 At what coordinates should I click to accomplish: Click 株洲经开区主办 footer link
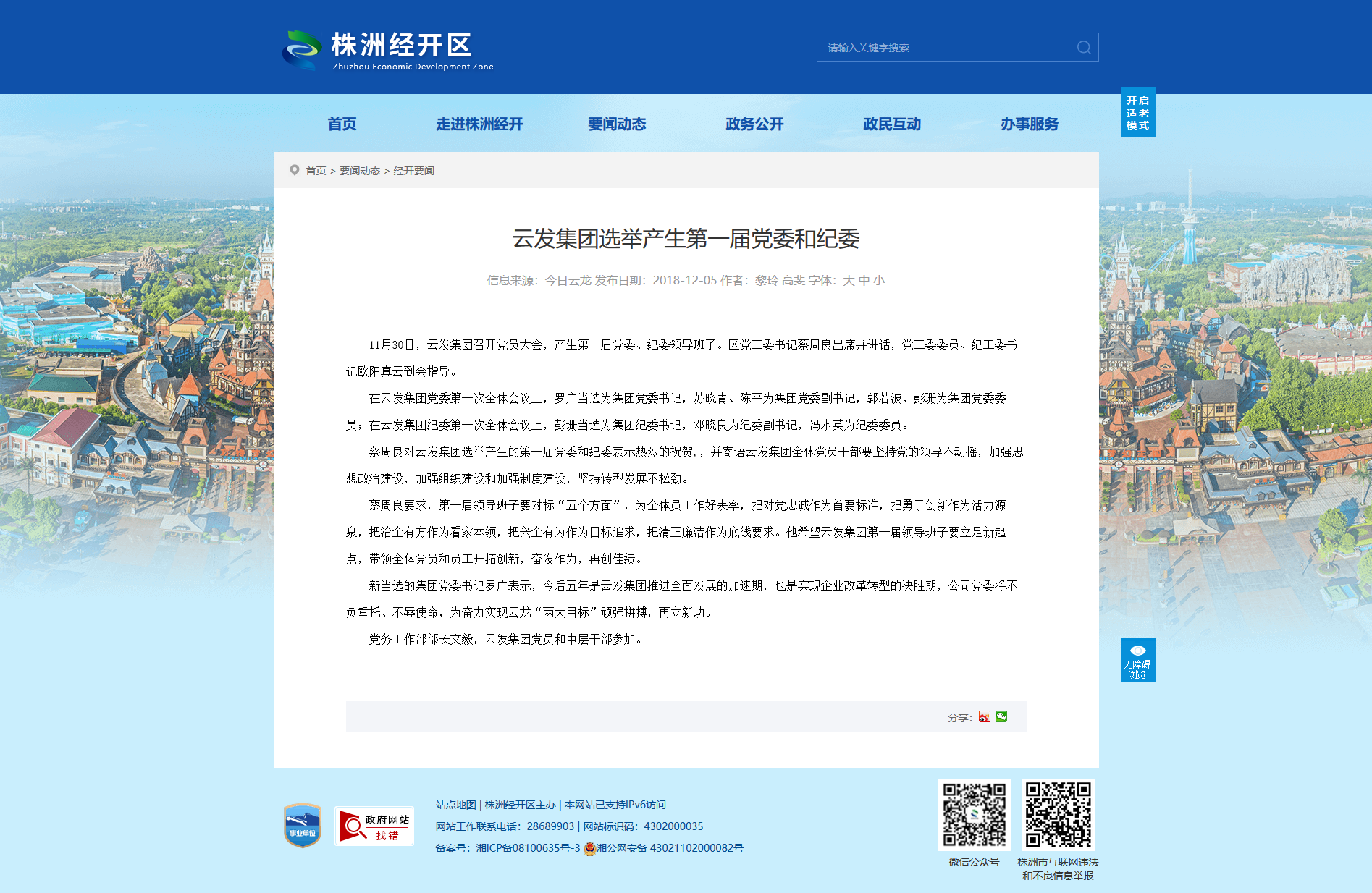tap(520, 805)
